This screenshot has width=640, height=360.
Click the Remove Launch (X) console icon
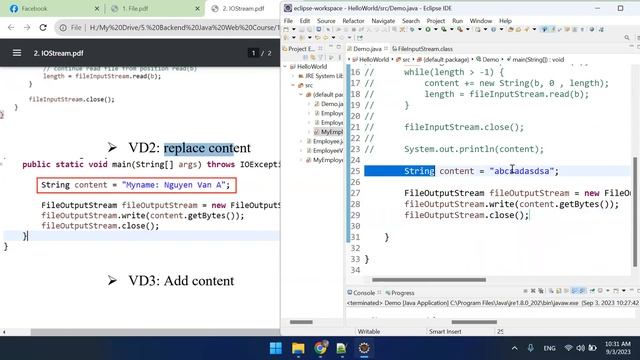533,291
